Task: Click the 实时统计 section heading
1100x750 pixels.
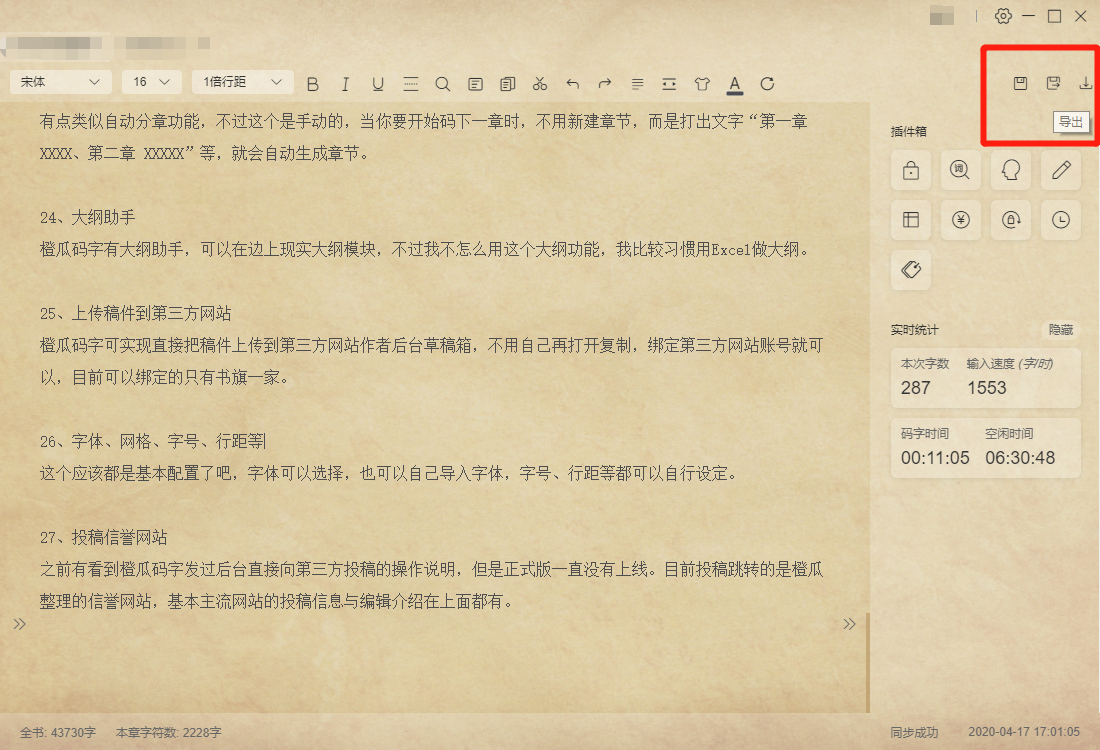Action: pyautogui.click(x=914, y=330)
